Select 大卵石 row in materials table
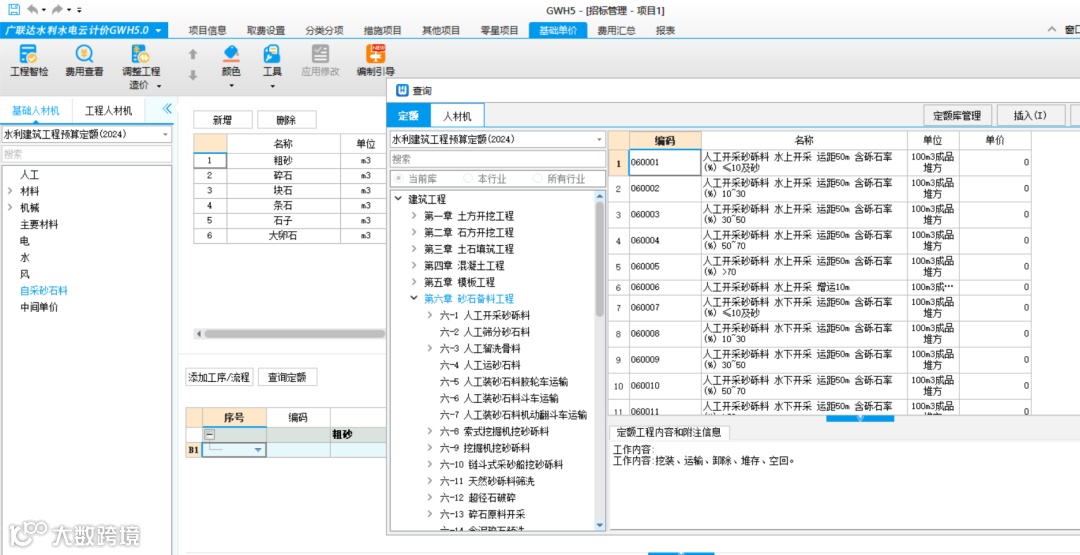 (x=290, y=235)
